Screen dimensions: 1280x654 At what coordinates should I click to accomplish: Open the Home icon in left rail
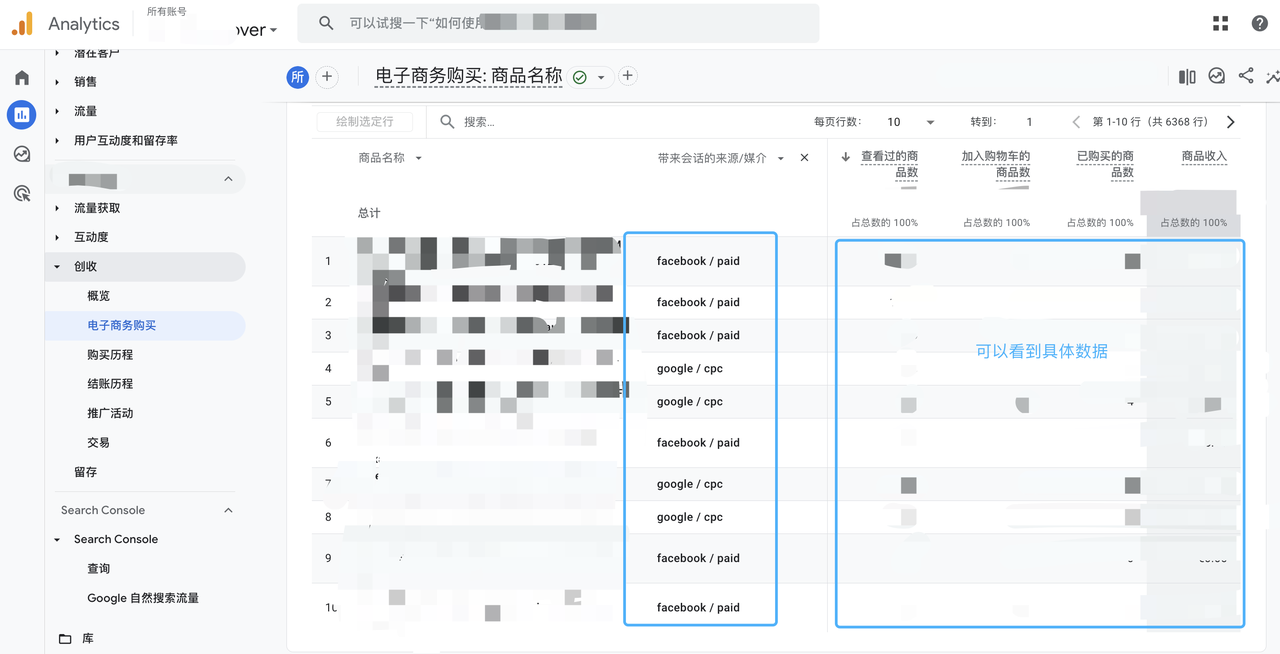click(22, 78)
